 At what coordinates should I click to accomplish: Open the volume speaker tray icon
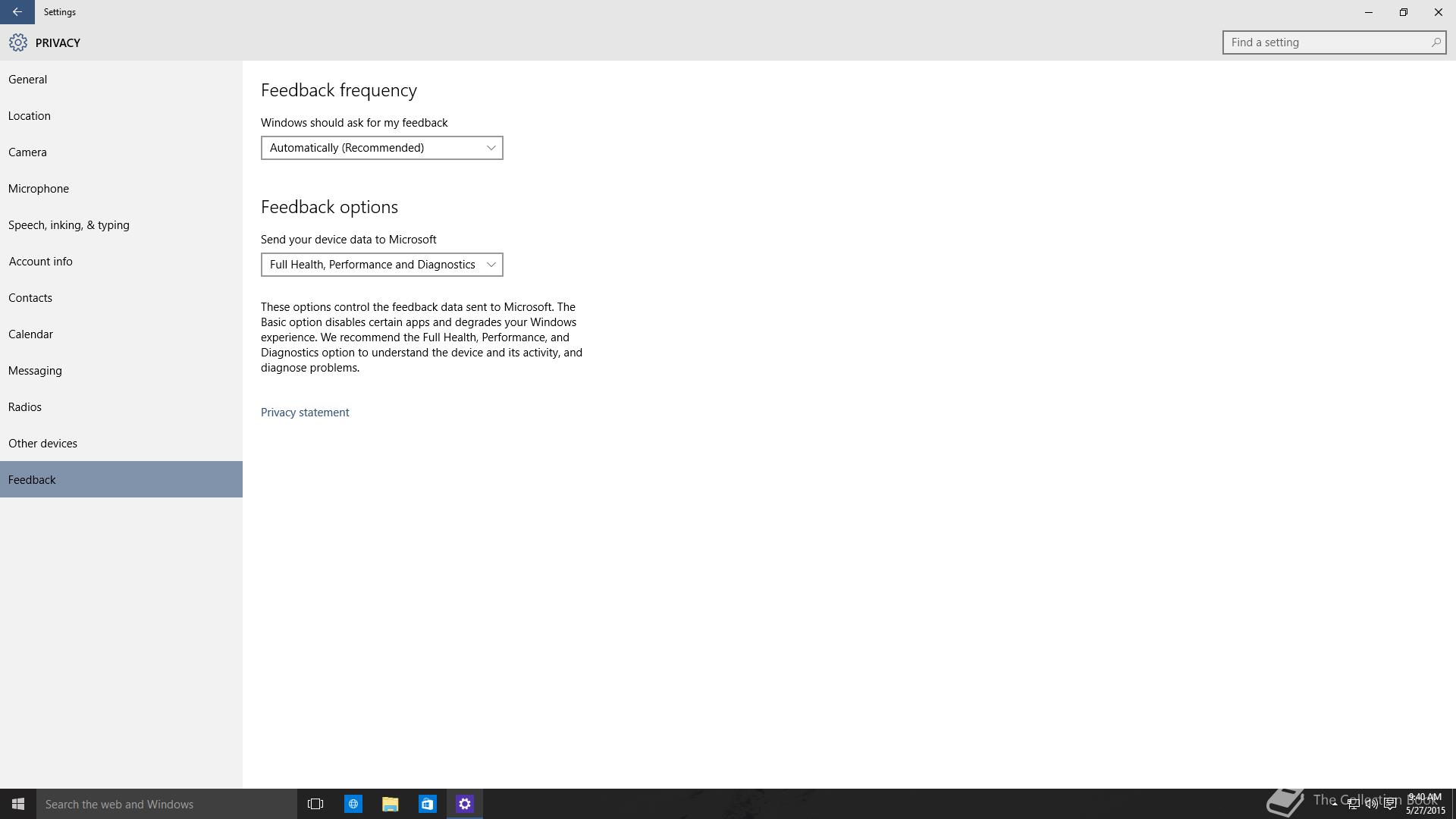pos(1372,804)
